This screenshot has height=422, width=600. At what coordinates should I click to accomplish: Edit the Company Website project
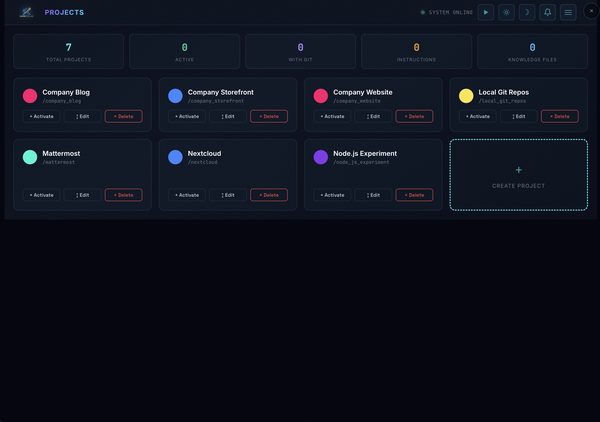(x=373, y=116)
